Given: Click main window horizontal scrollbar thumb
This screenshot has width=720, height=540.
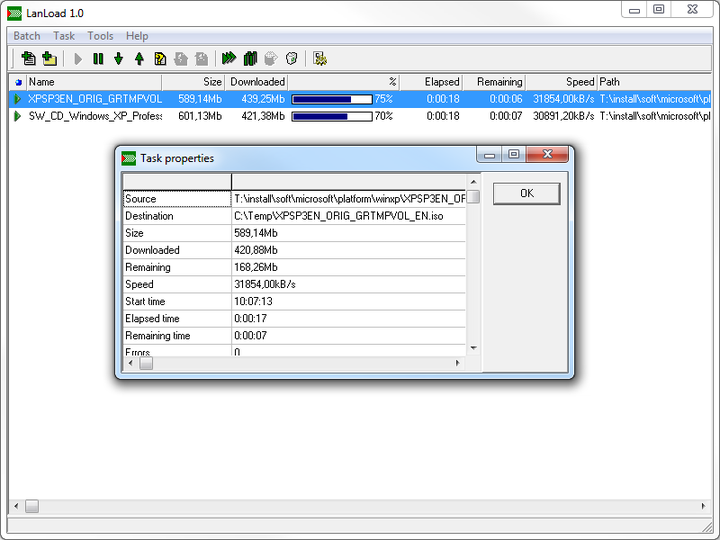Looking at the screenshot, I should click(x=32, y=506).
